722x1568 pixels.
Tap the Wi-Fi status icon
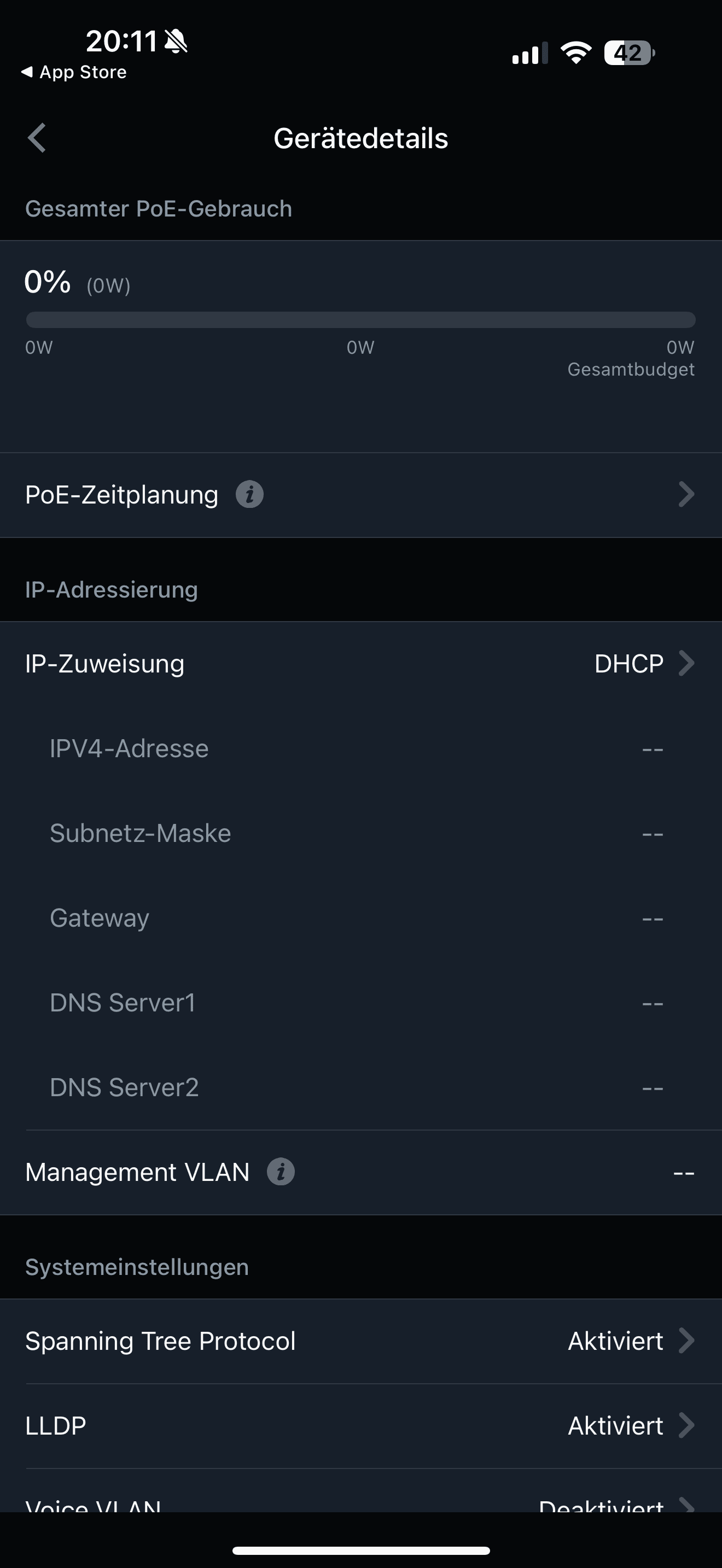(x=576, y=53)
